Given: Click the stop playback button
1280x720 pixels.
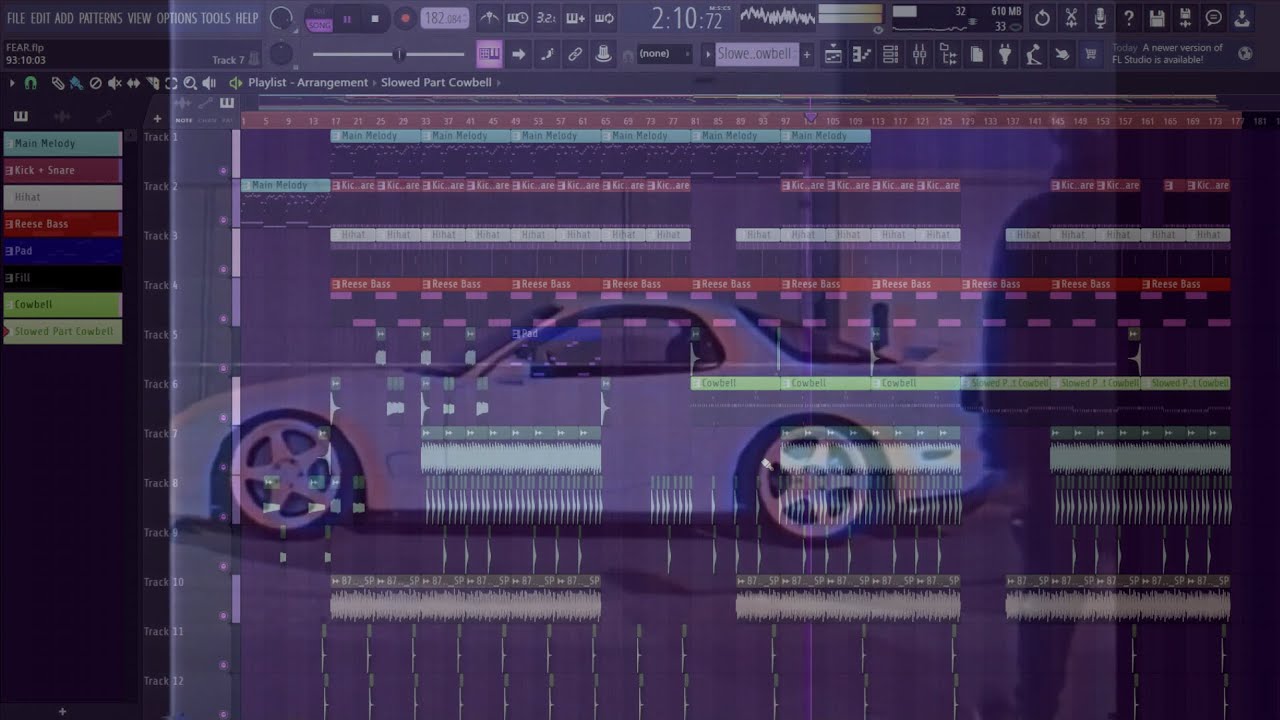Looking at the screenshot, I should pyautogui.click(x=375, y=18).
